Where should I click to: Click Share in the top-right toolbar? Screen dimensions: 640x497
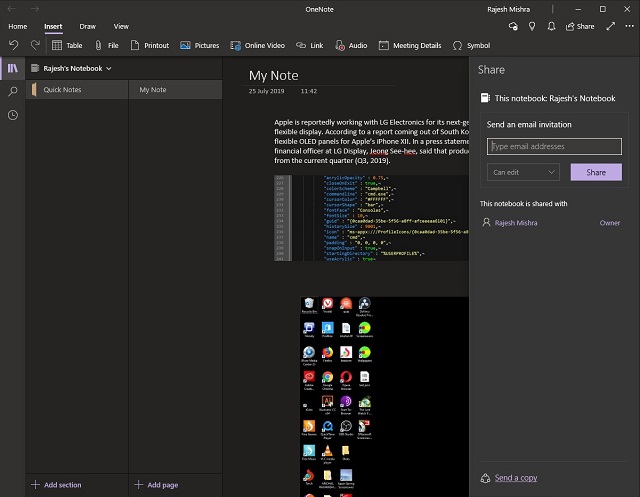pyautogui.click(x=580, y=27)
